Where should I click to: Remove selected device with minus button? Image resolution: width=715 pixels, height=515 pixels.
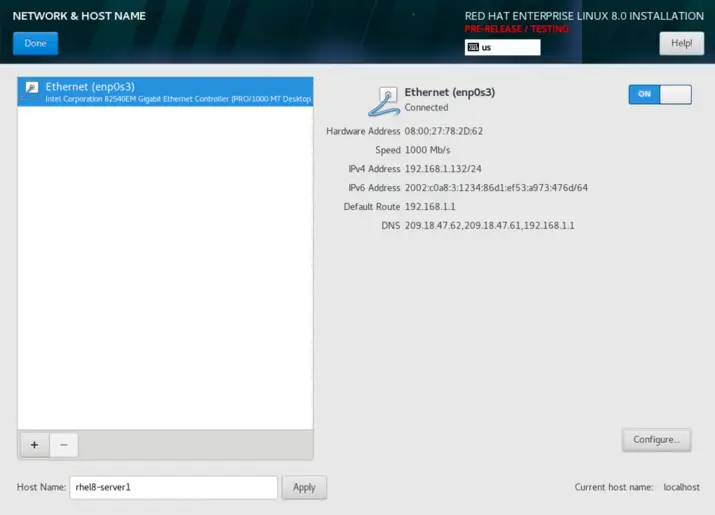[x=63, y=445]
